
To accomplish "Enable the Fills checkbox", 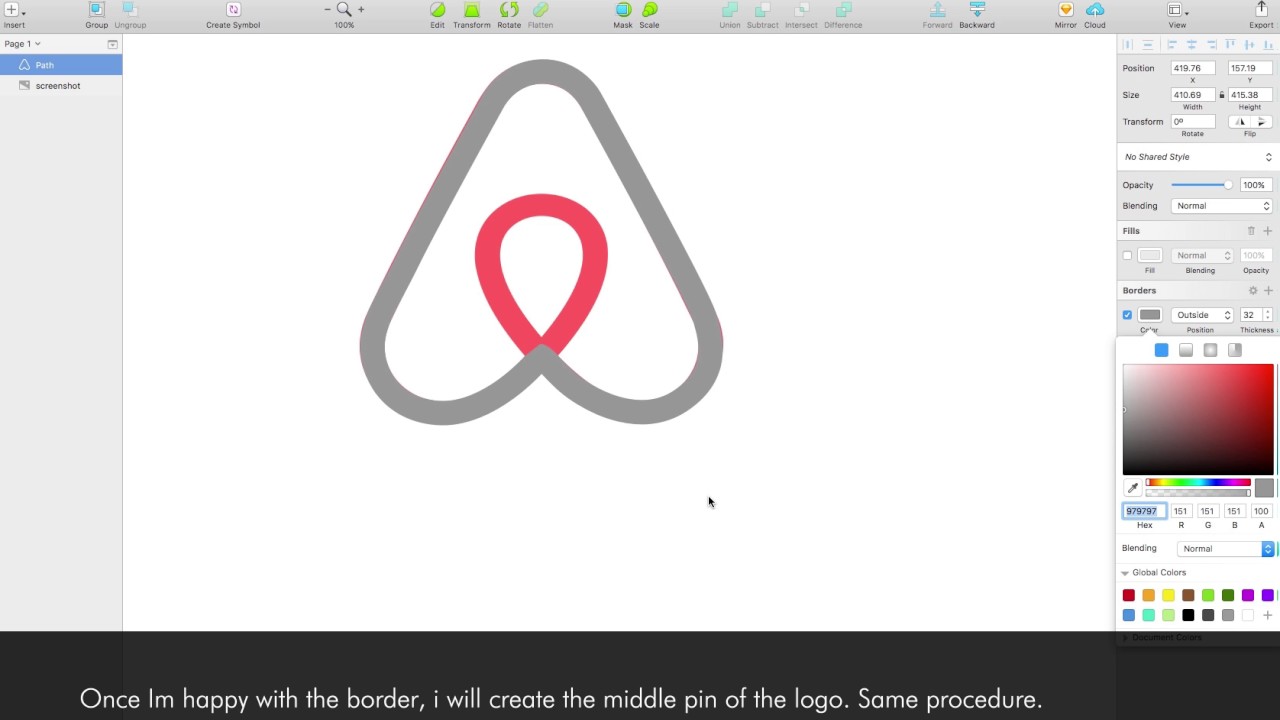I will pyautogui.click(x=1127, y=255).
